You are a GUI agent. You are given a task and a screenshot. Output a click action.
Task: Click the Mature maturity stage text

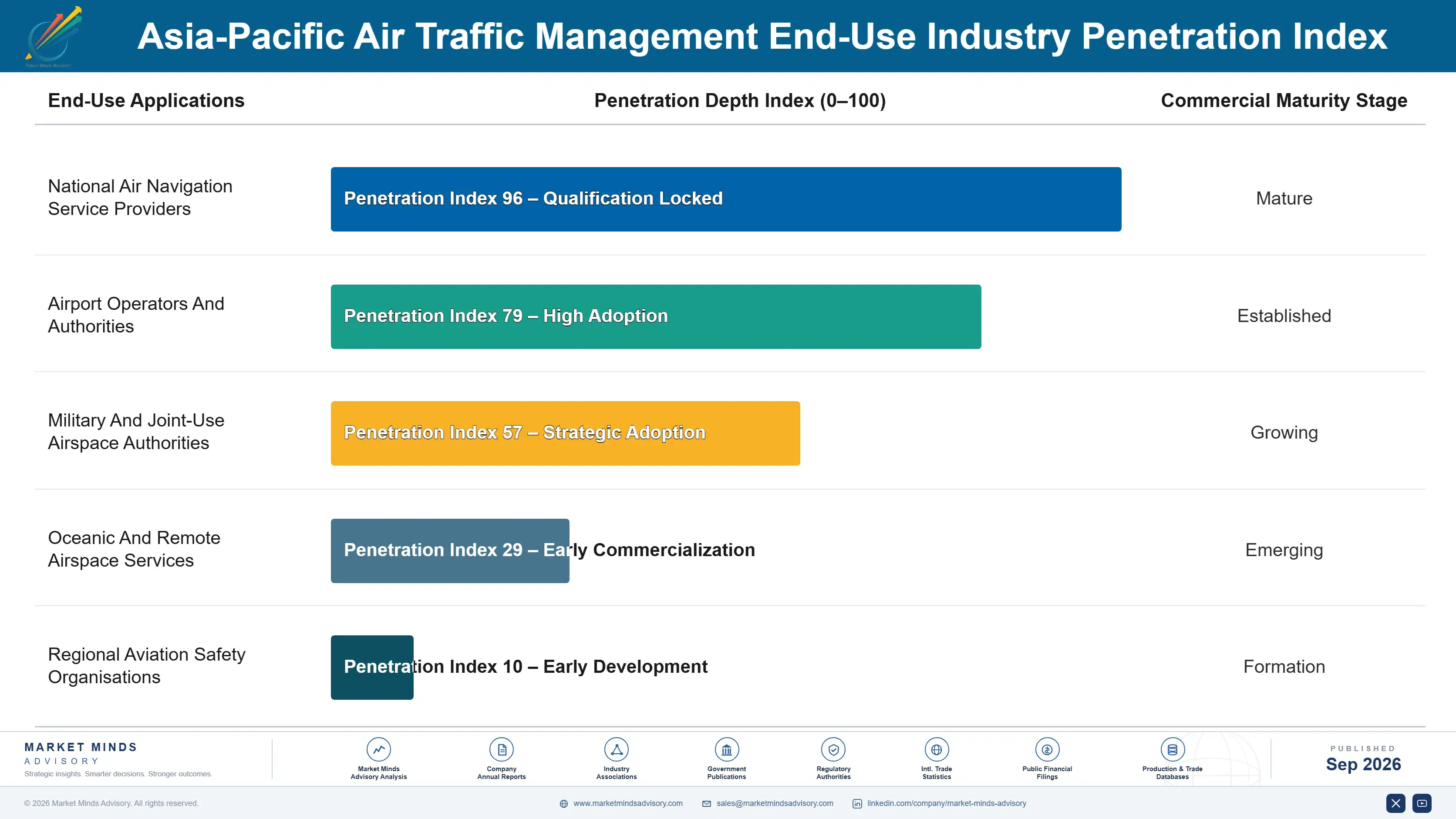[x=1284, y=198]
